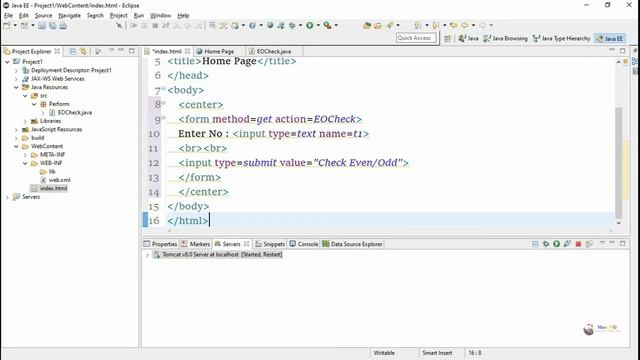640x360 pixels.
Task: Open the Properties tab
Action: pyautogui.click(x=160, y=244)
